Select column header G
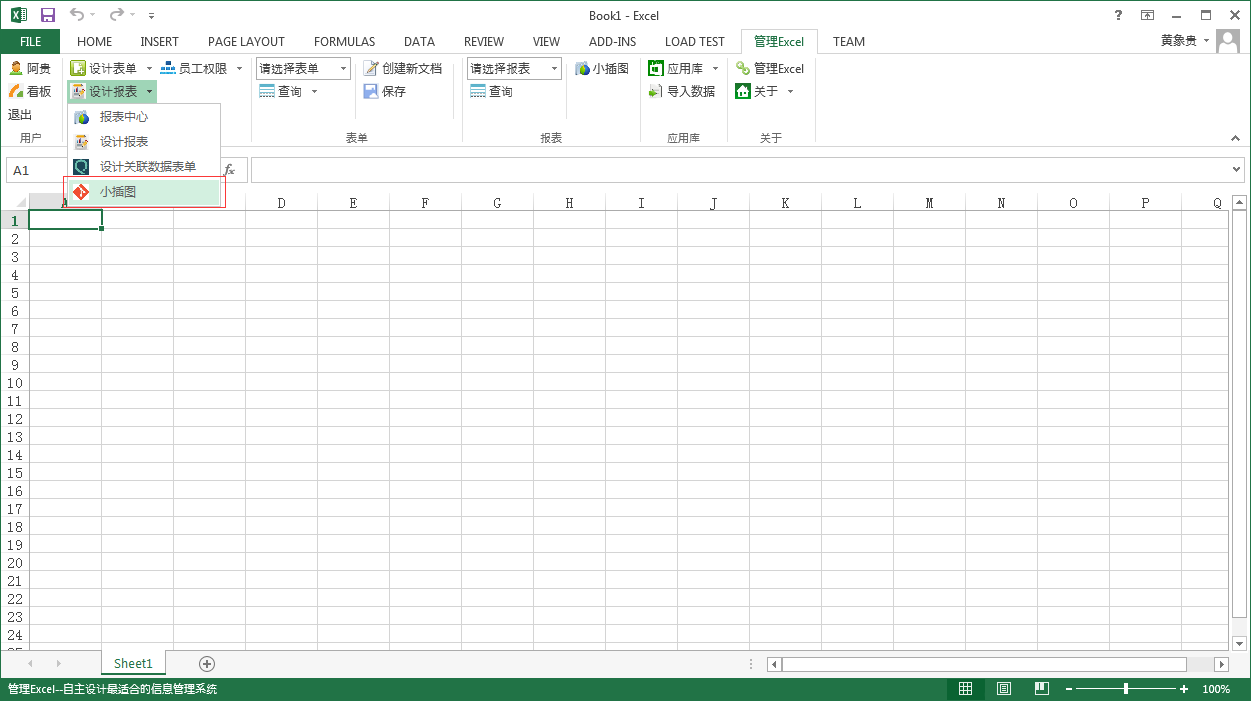This screenshot has height=701, width=1251. coord(497,203)
